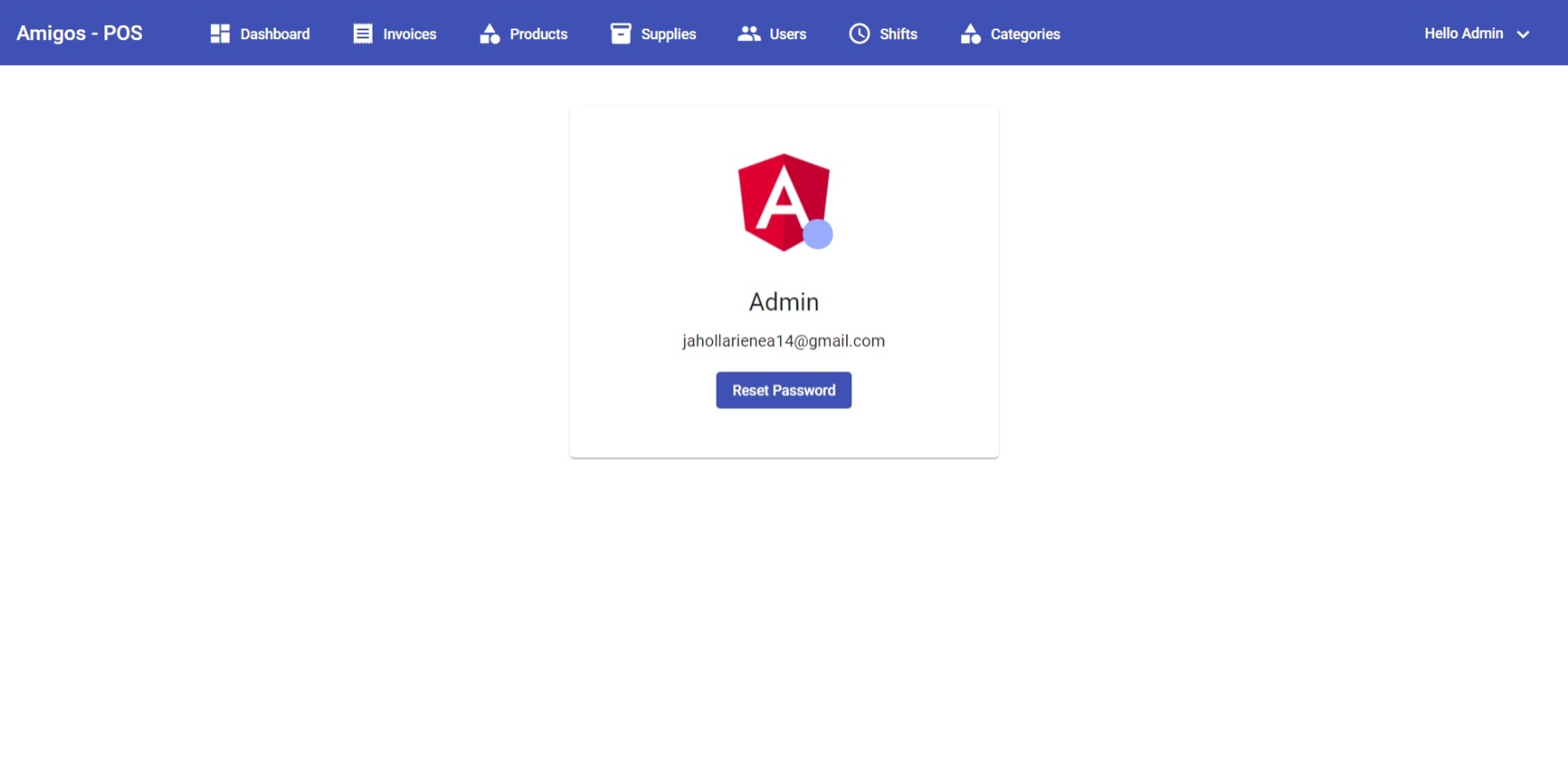The height and width of the screenshot is (760, 1568).
Task: Click the Amigos - POS brand title
Action: pos(80,33)
